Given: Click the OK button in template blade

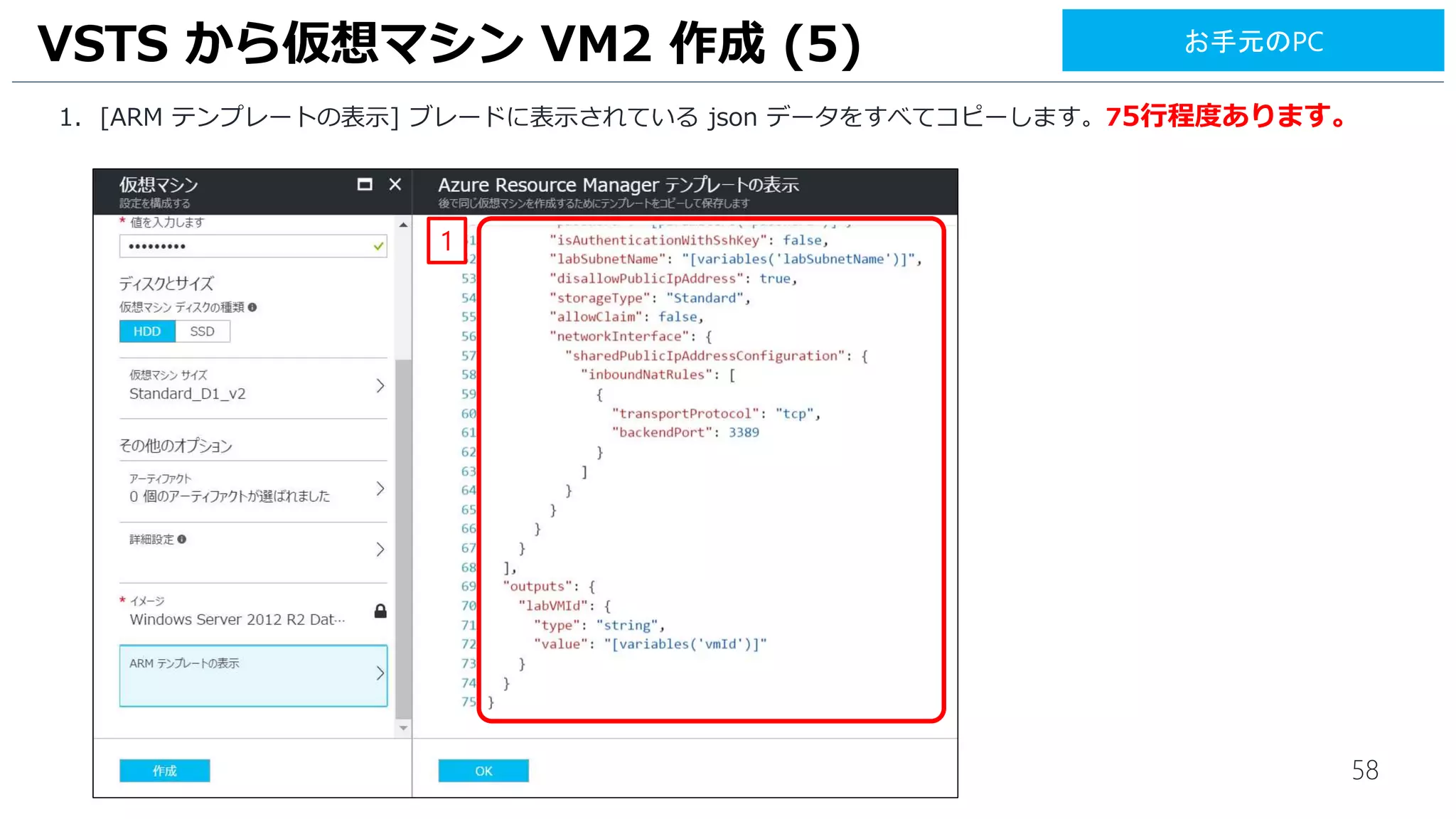Looking at the screenshot, I should pos(483,771).
